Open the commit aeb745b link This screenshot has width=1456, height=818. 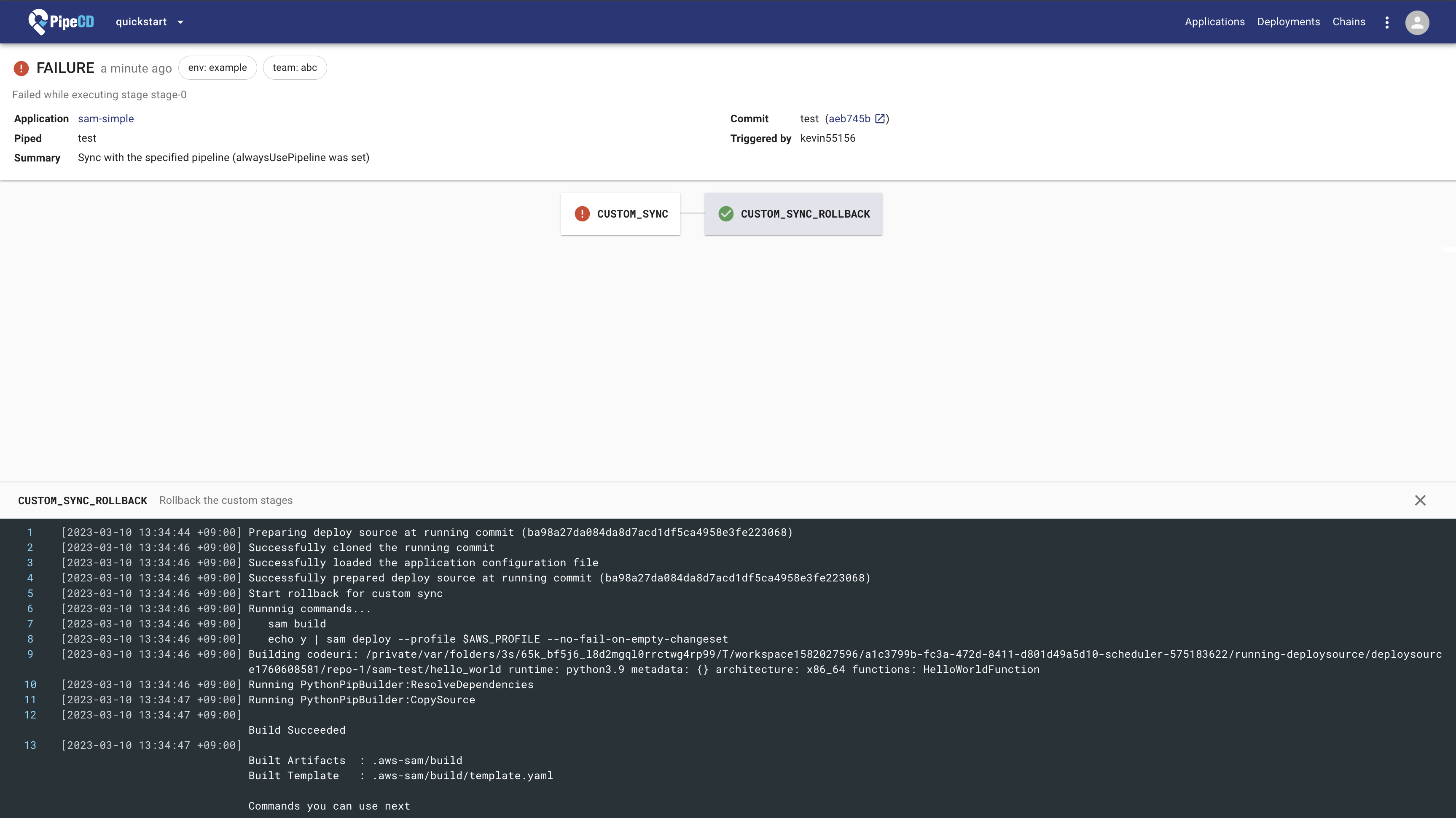[x=849, y=119]
